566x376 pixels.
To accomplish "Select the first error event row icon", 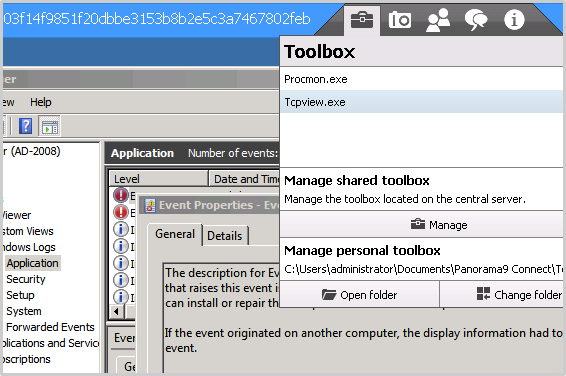I will click(x=121, y=195).
